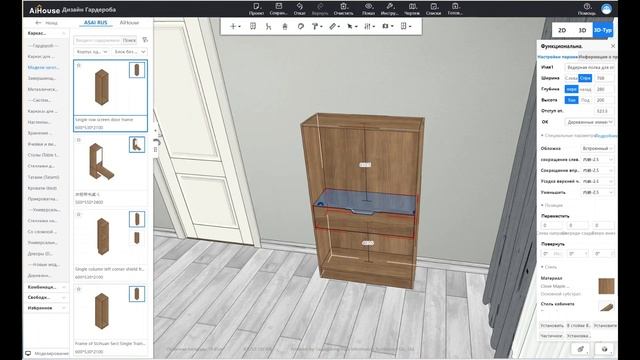Click the Сохранить (Save) icon in top bar
This screenshot has width=640, height=360.
tap(278, 8)
